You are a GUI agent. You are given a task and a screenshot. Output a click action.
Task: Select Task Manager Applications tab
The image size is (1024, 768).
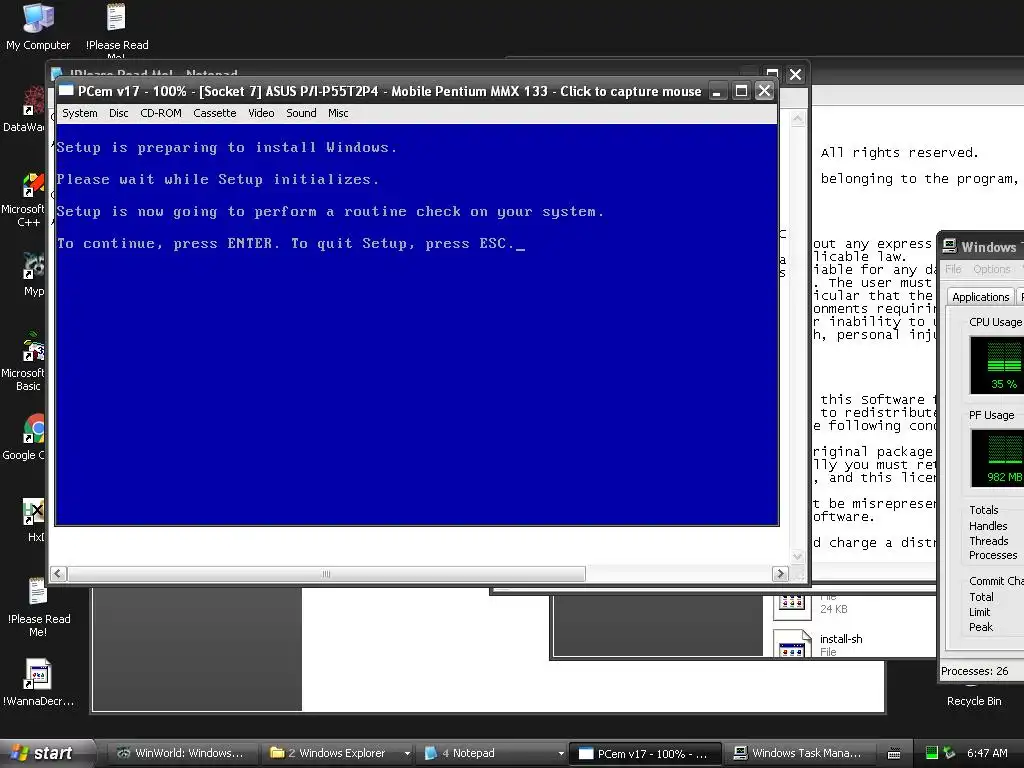(980, 297)
